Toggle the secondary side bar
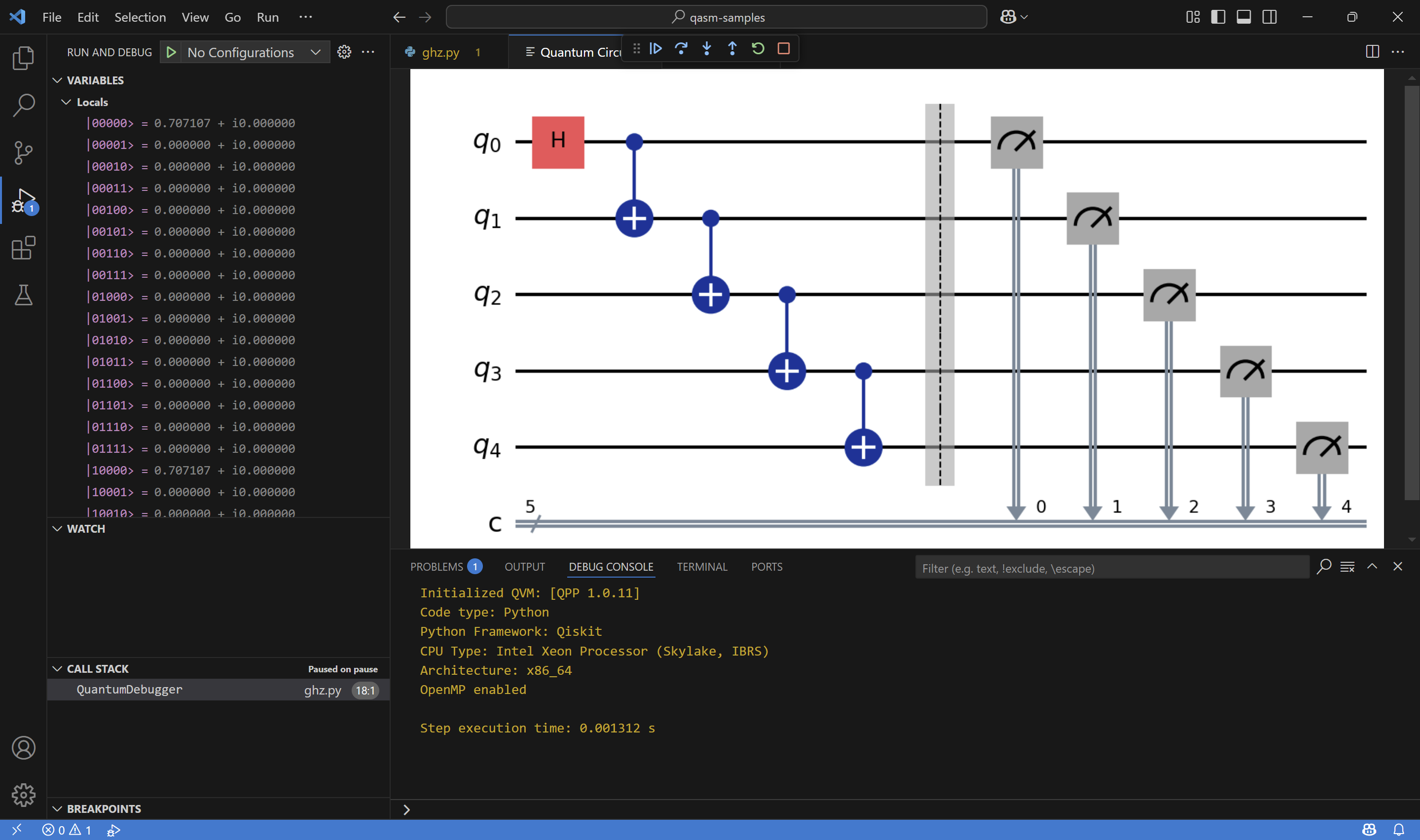Image resolution: width=1420 pixels, height=840 pixels. [x=1270, y=17]
